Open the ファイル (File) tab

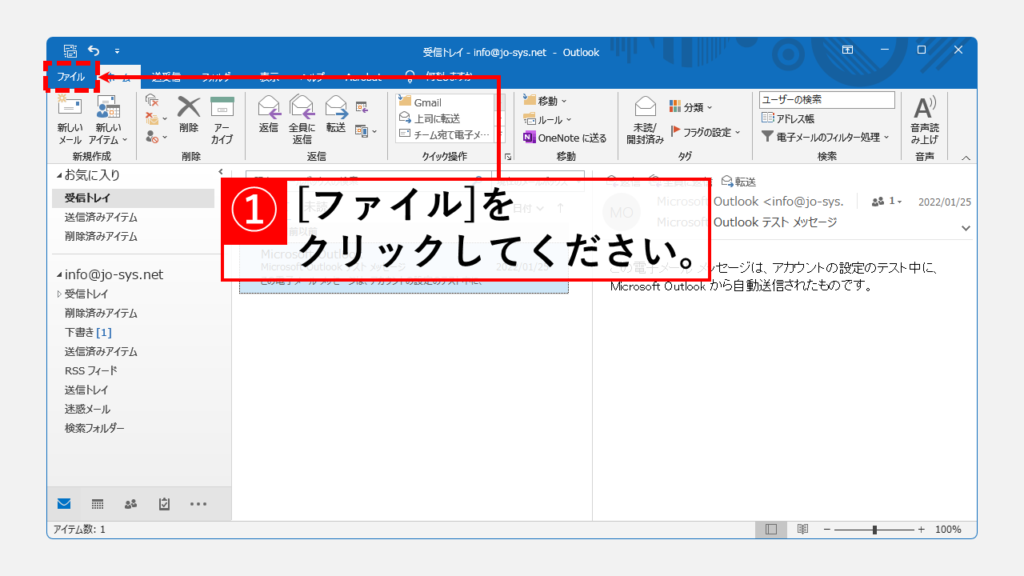pos(71,77)
